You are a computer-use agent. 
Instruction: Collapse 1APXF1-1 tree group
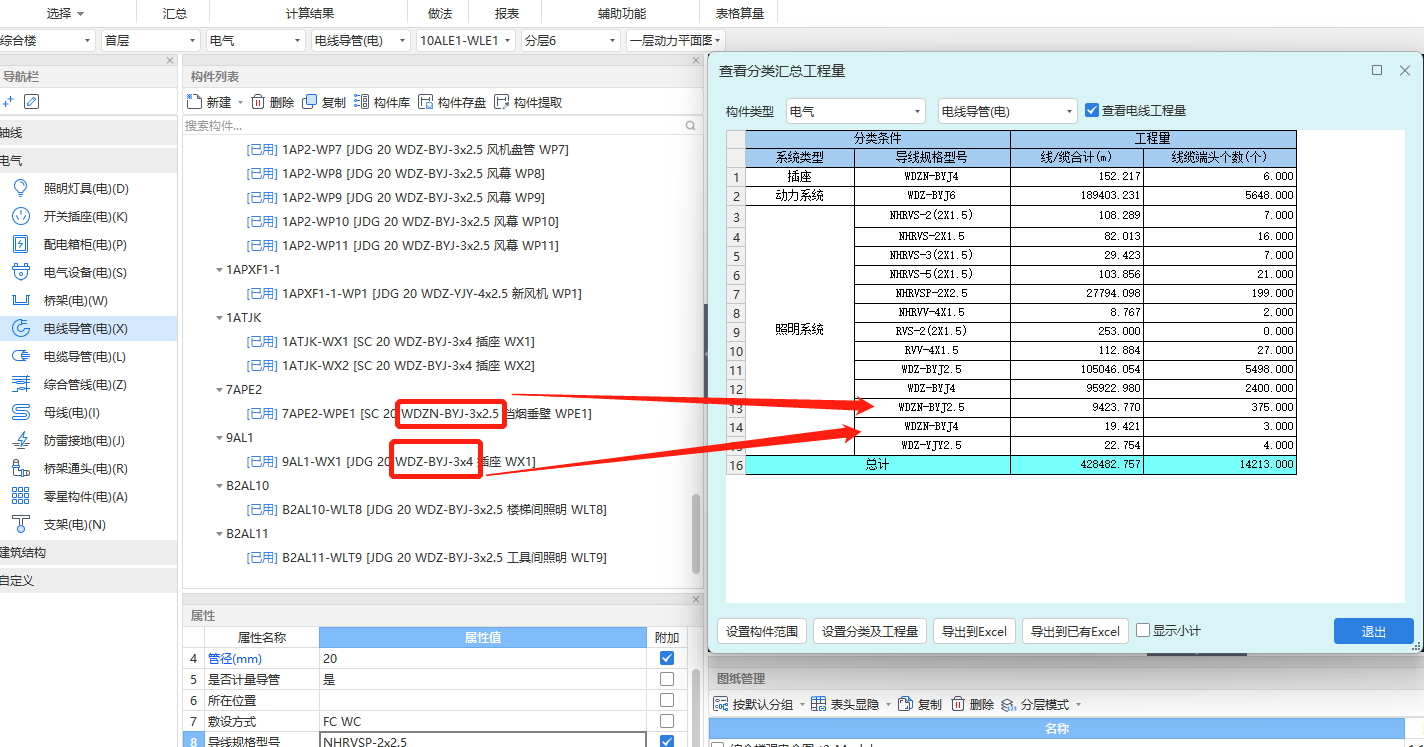pos(219,270)
